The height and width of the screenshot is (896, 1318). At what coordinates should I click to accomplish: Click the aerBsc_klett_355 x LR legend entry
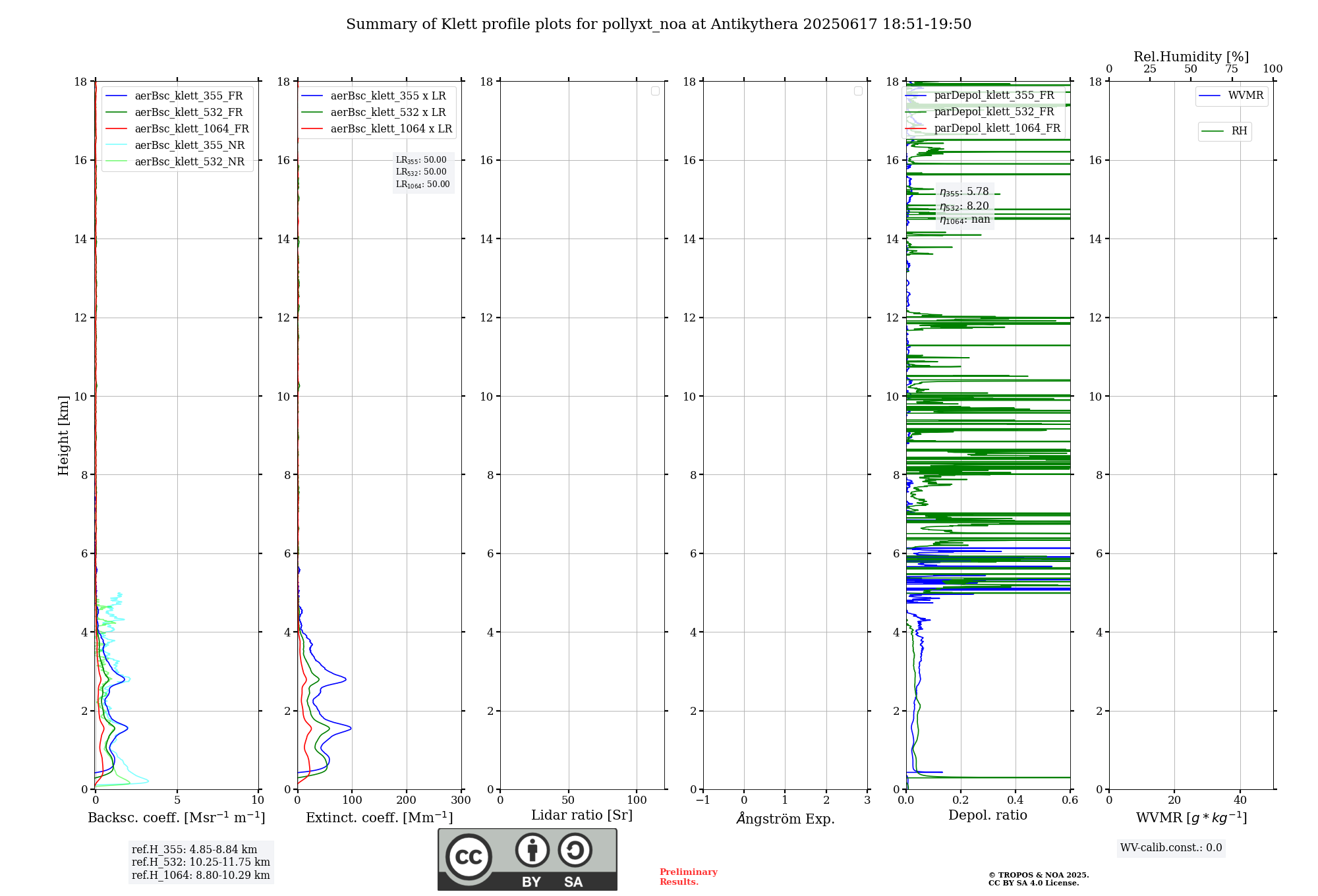(x=374, y=96)
